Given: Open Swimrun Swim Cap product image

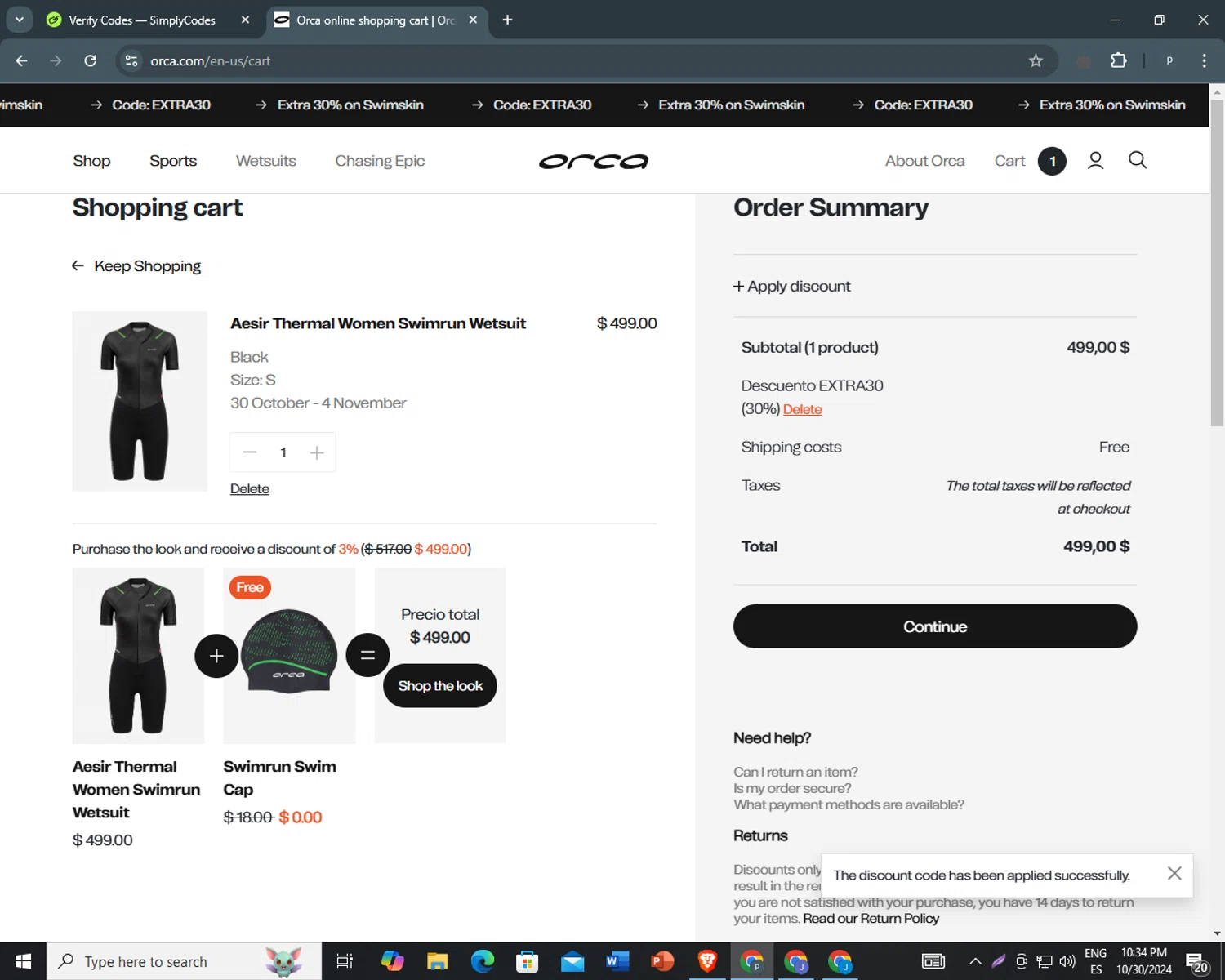Looking at the screenshot, I should tap(289, 656).
